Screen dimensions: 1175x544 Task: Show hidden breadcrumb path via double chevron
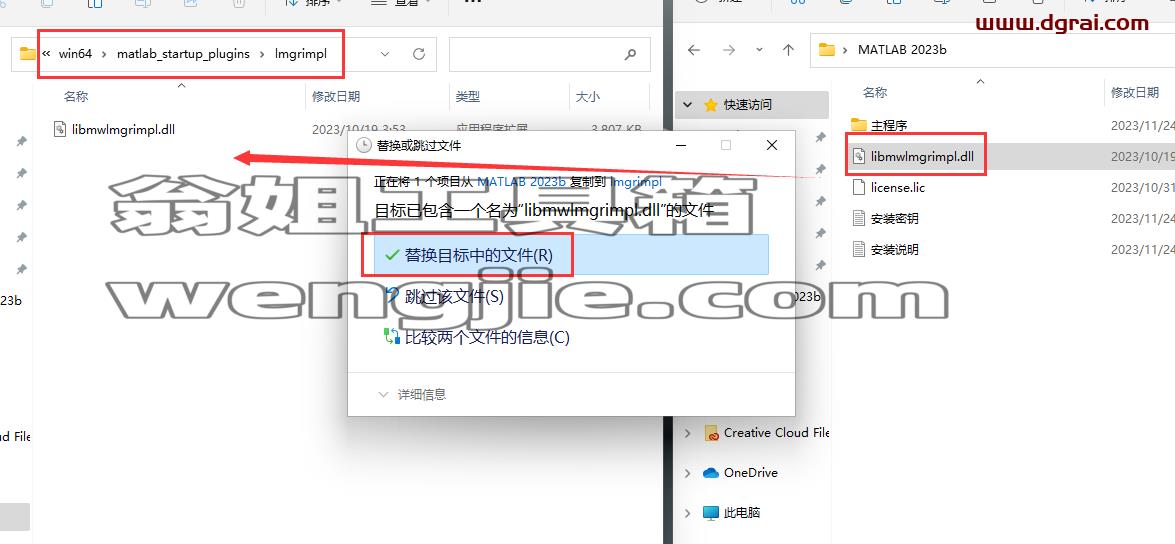46,54
